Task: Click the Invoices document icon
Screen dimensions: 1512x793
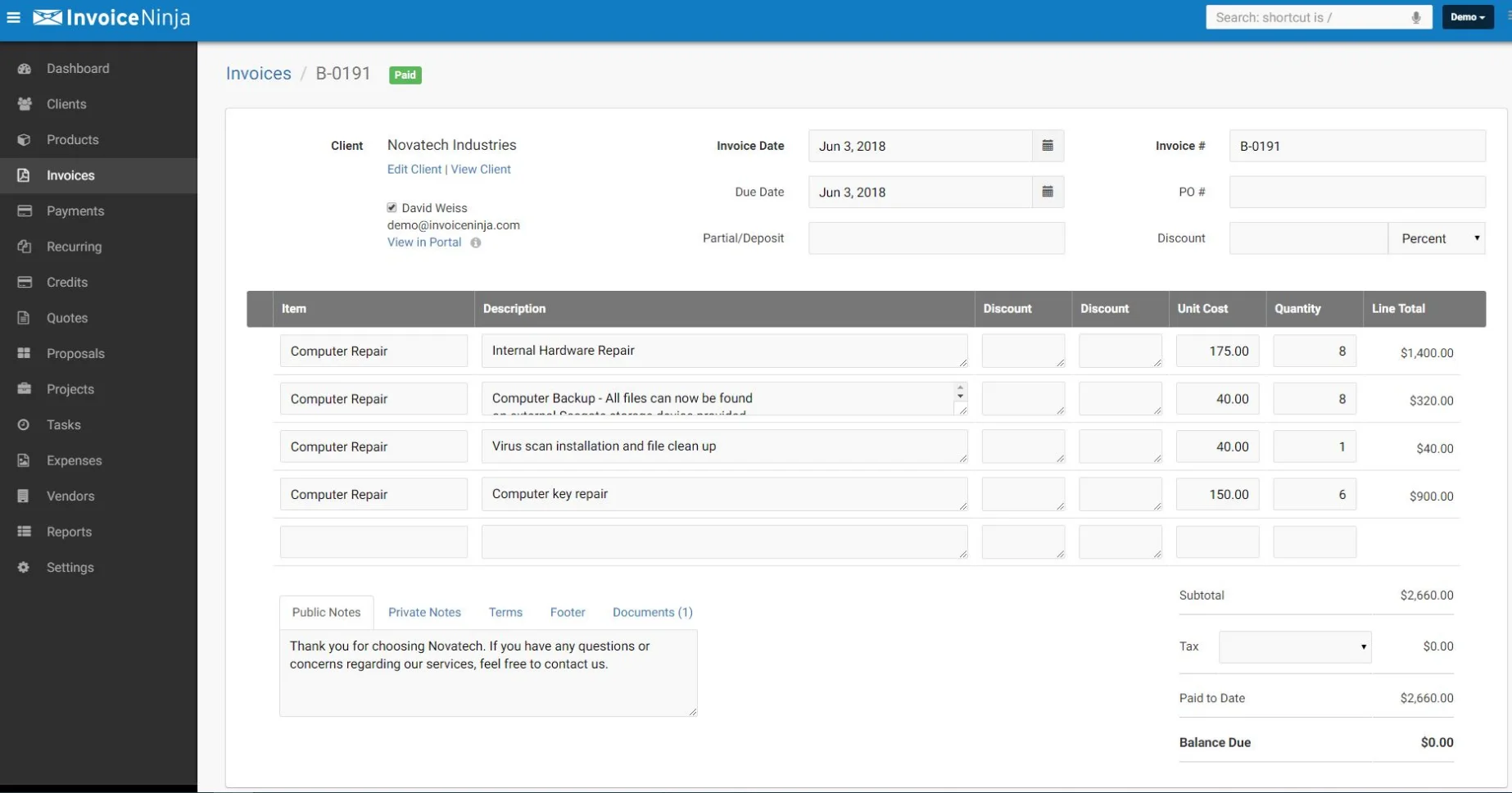Action: click(24, 175)
